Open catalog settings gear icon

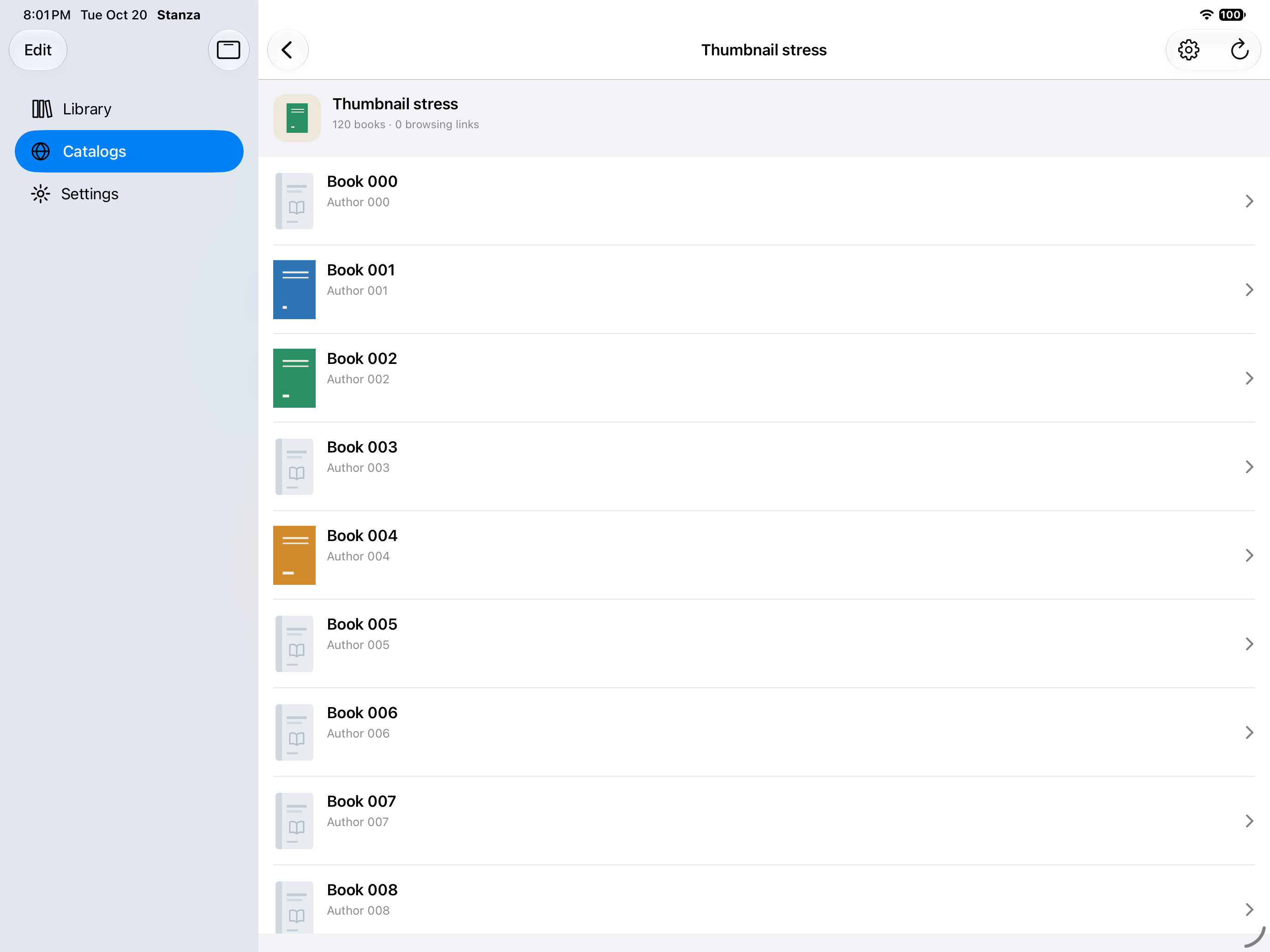[1188, 50]
